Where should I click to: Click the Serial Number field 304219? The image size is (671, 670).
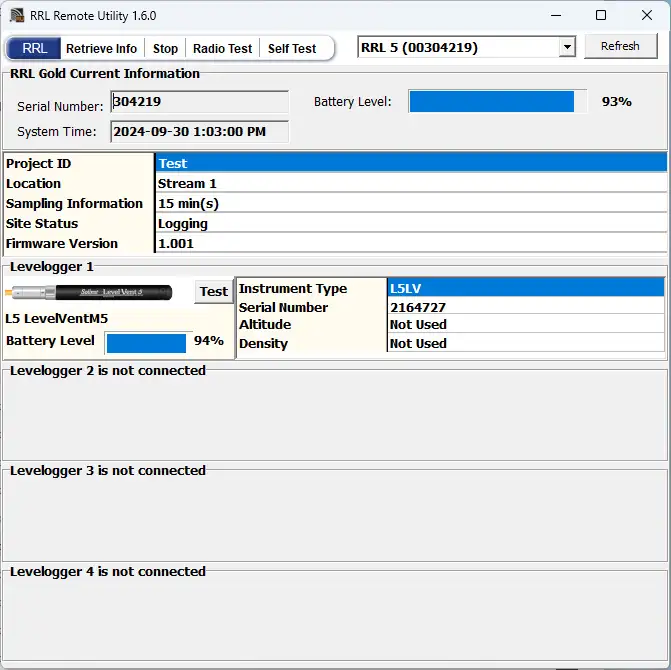pos(199,102)
